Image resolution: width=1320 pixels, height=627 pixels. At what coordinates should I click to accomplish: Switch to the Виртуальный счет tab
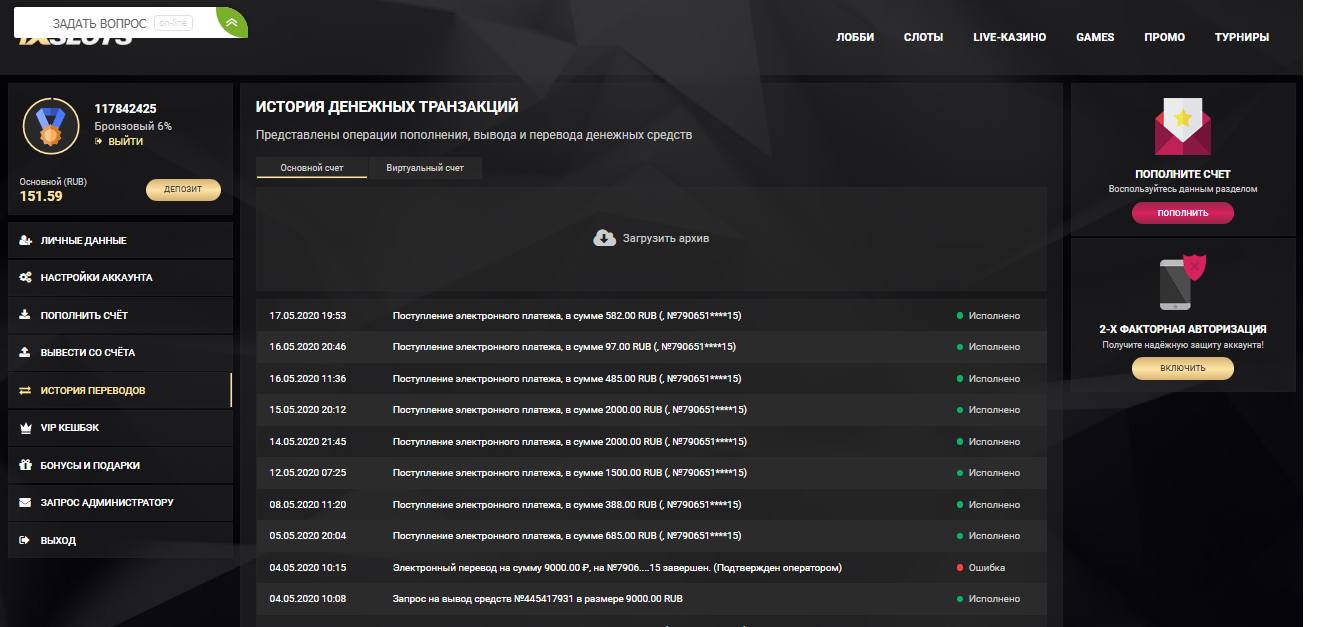point(424,167)
